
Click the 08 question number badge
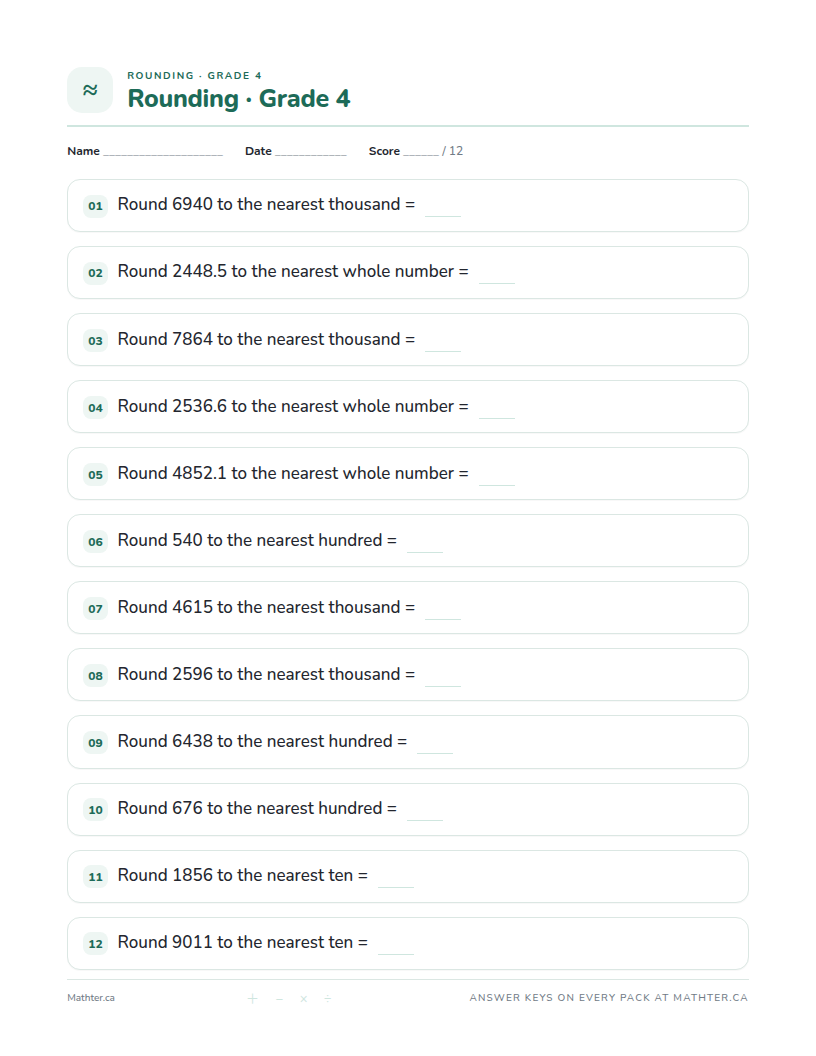point(96,676)
